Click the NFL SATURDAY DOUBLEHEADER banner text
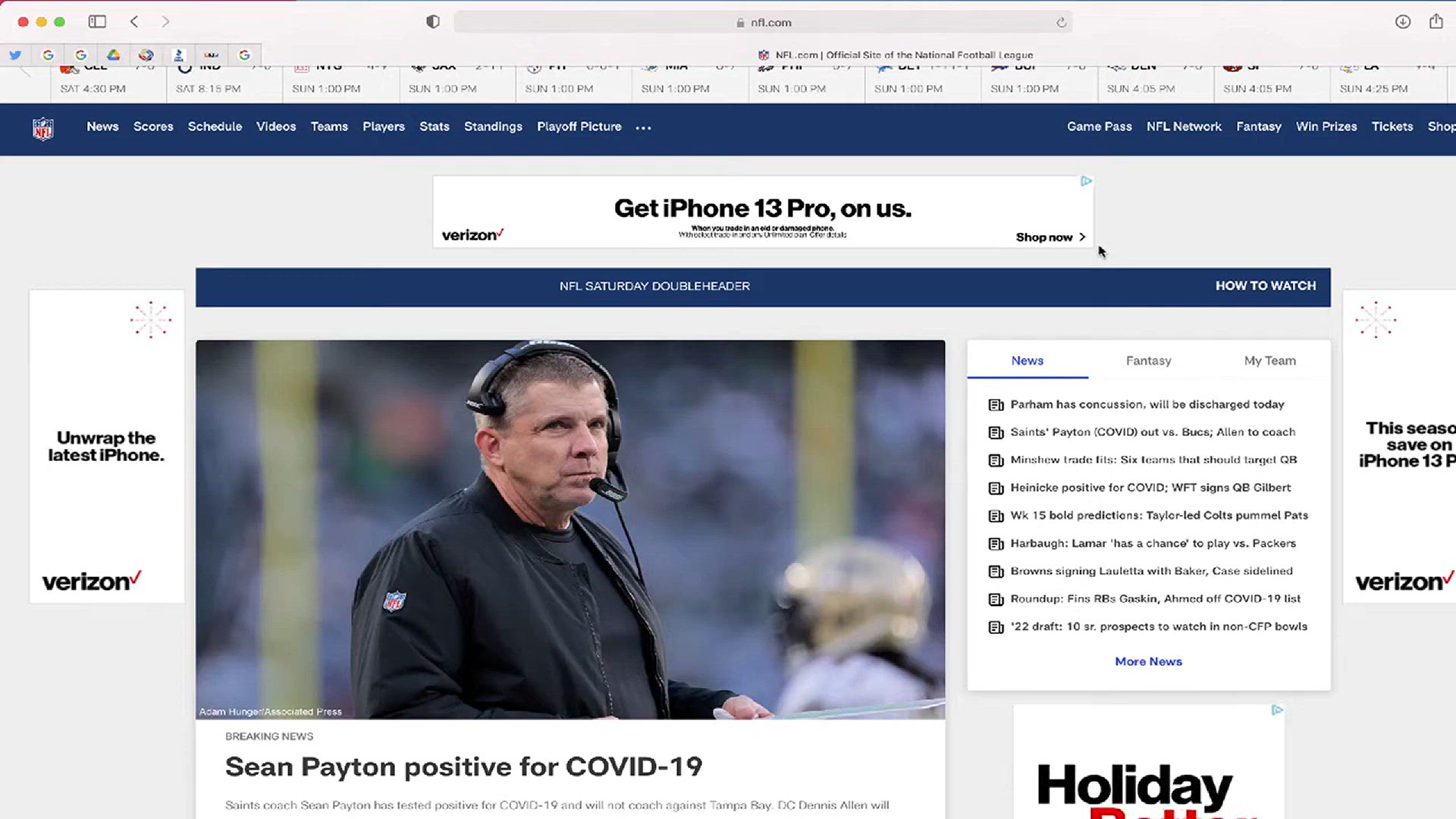1456x819 pixels. pos(654,286)
